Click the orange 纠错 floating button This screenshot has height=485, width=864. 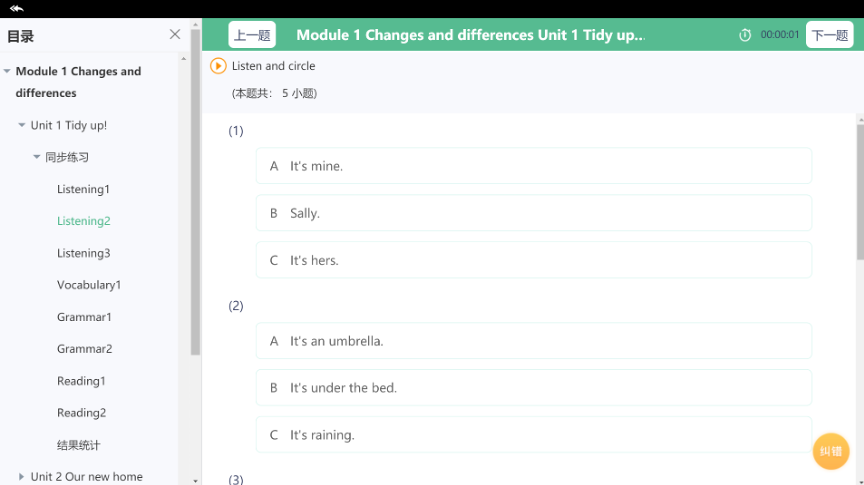point(831,451)
